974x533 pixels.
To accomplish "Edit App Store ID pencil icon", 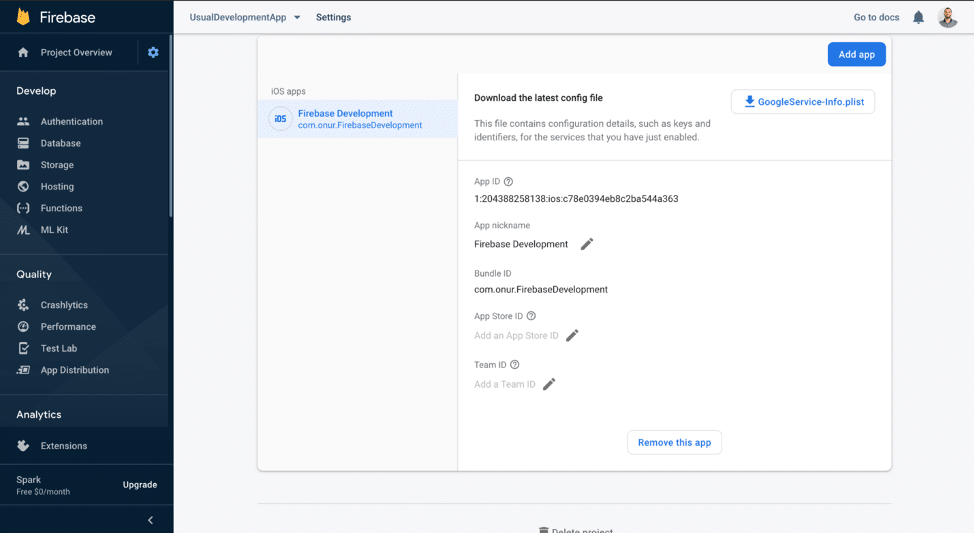I will pos(572,335).
